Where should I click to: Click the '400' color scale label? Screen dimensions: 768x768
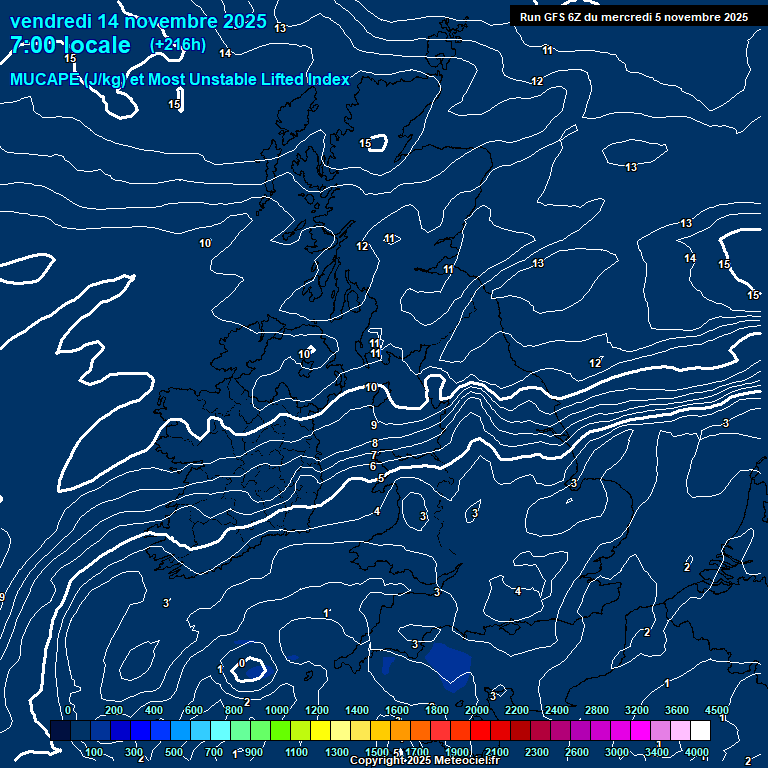pos(154,710)
